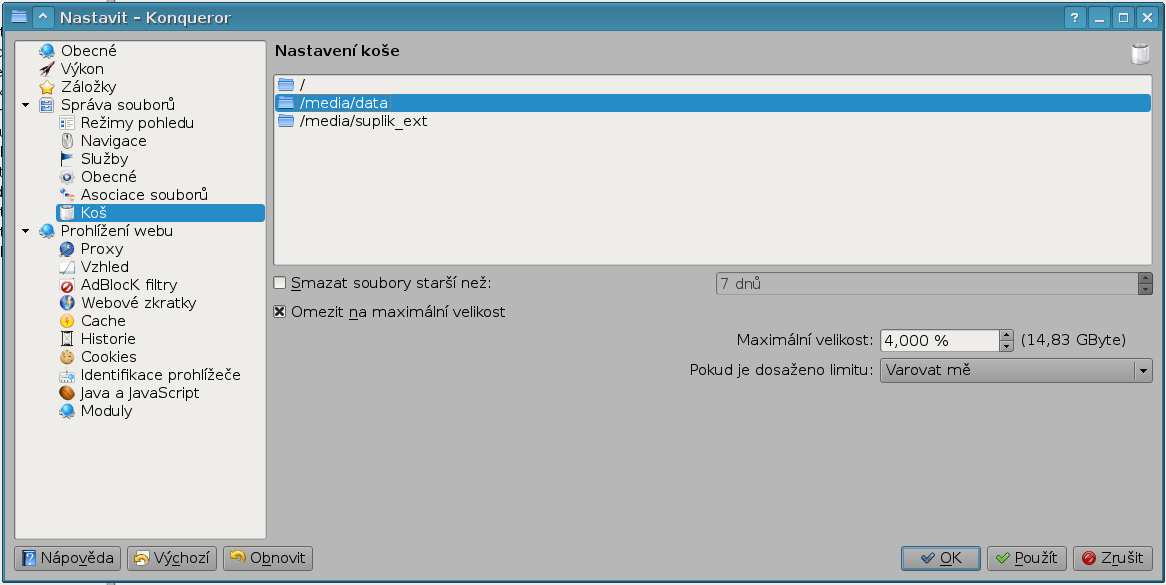Image resolution: width=1166 pixels, height=585 pixels.
Task: Click the Identifikace prohlížeče icon
Action: 67,375
